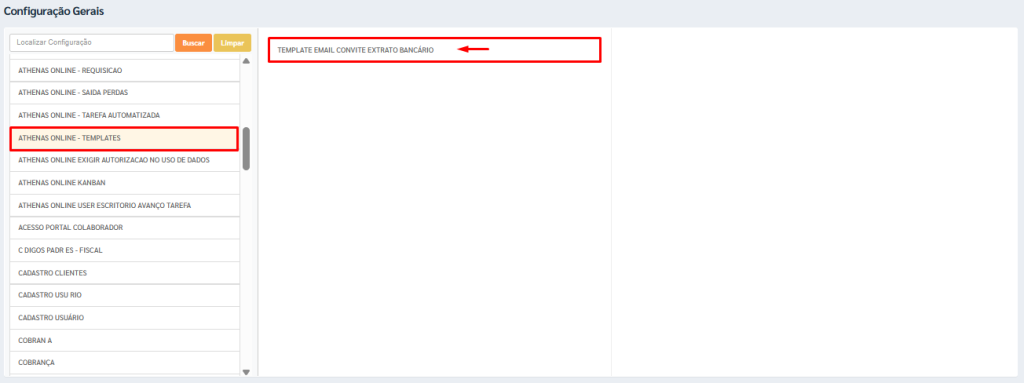This screenshot has height=383, width=1024.
Task: Focus the Localizar Configuração search field
Action: click(x=91, y=42)
